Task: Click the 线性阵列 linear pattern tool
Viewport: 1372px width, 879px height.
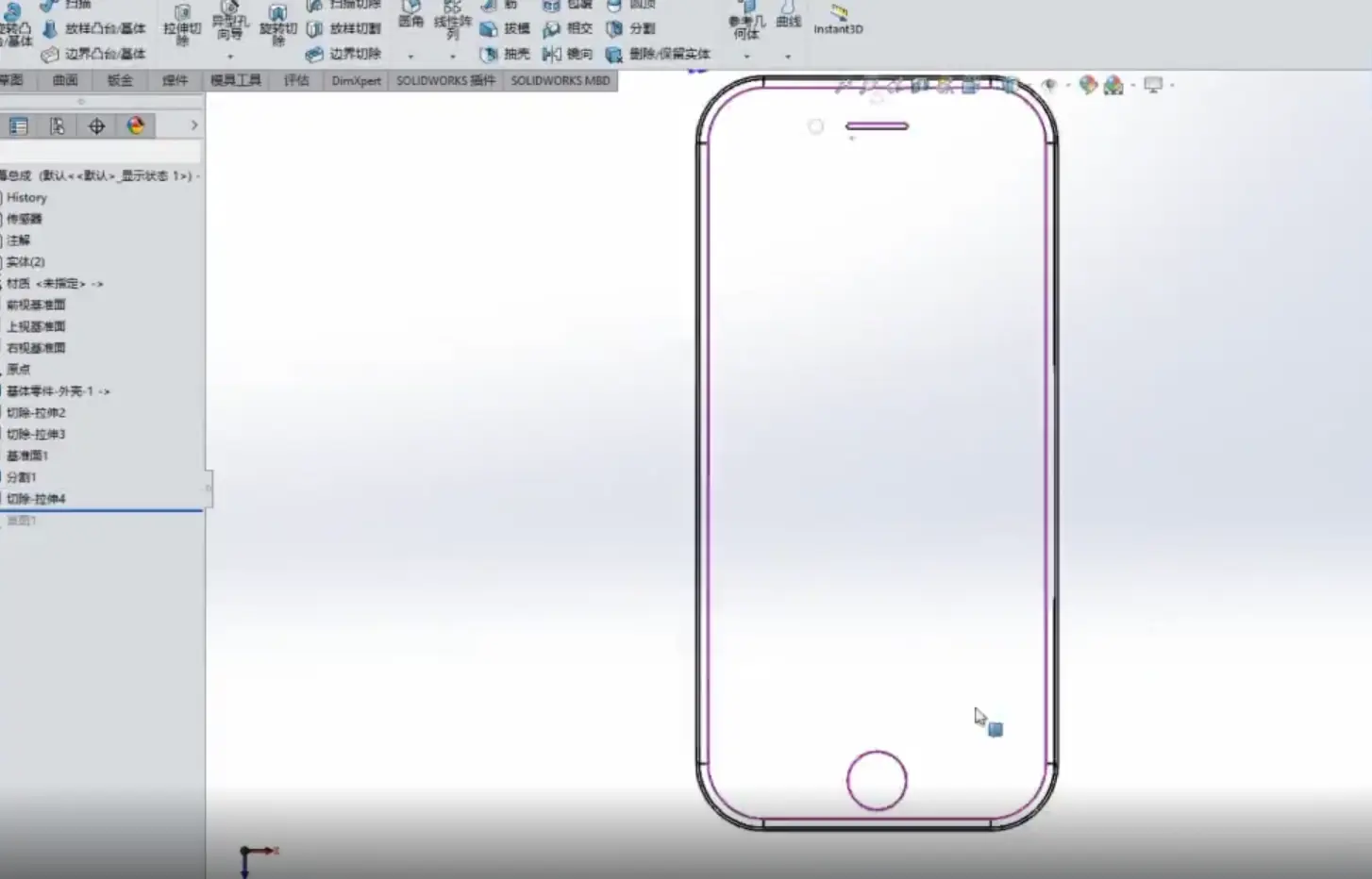Action: 453,19
